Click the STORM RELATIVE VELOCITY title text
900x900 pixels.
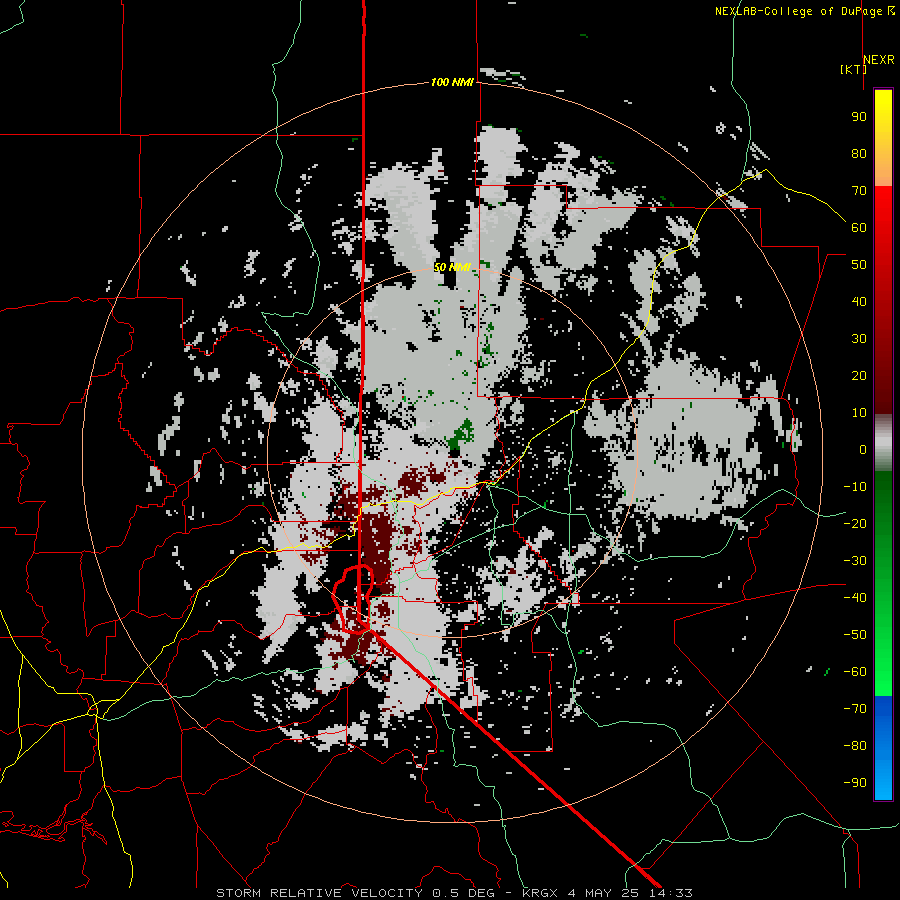[319, 893]
